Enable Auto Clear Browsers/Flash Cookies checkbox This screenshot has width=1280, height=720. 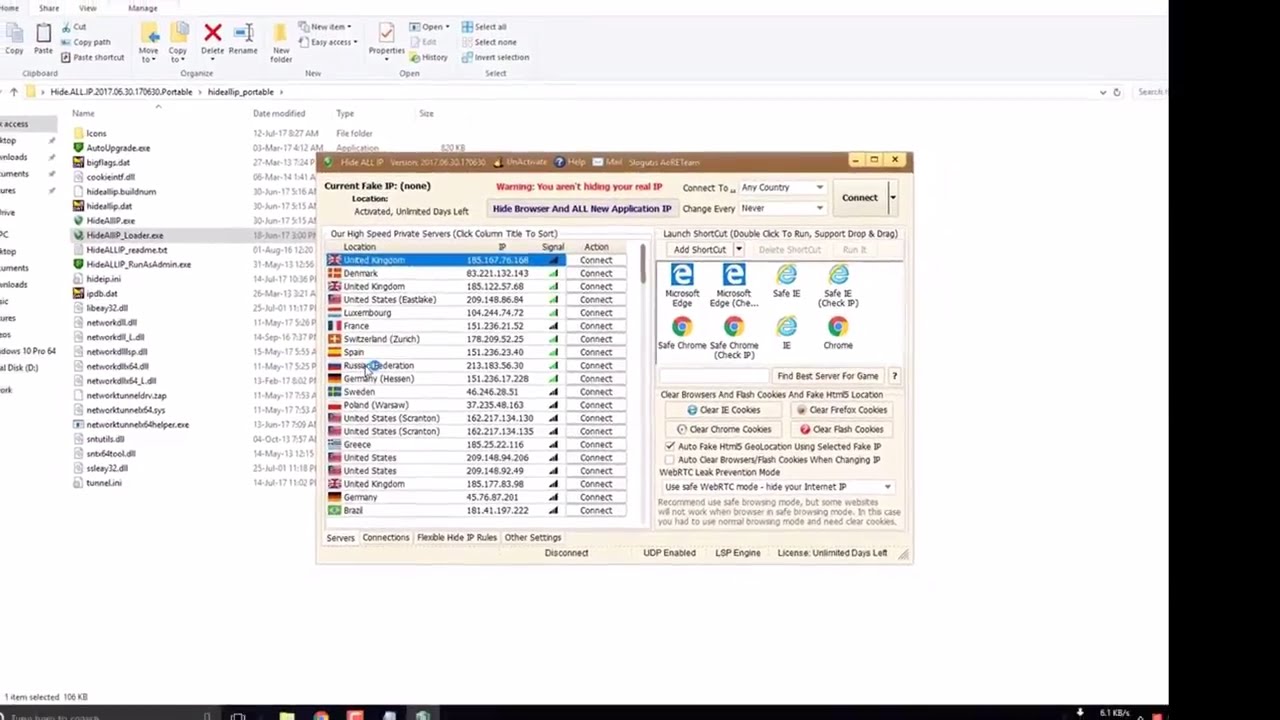point(670,459)
